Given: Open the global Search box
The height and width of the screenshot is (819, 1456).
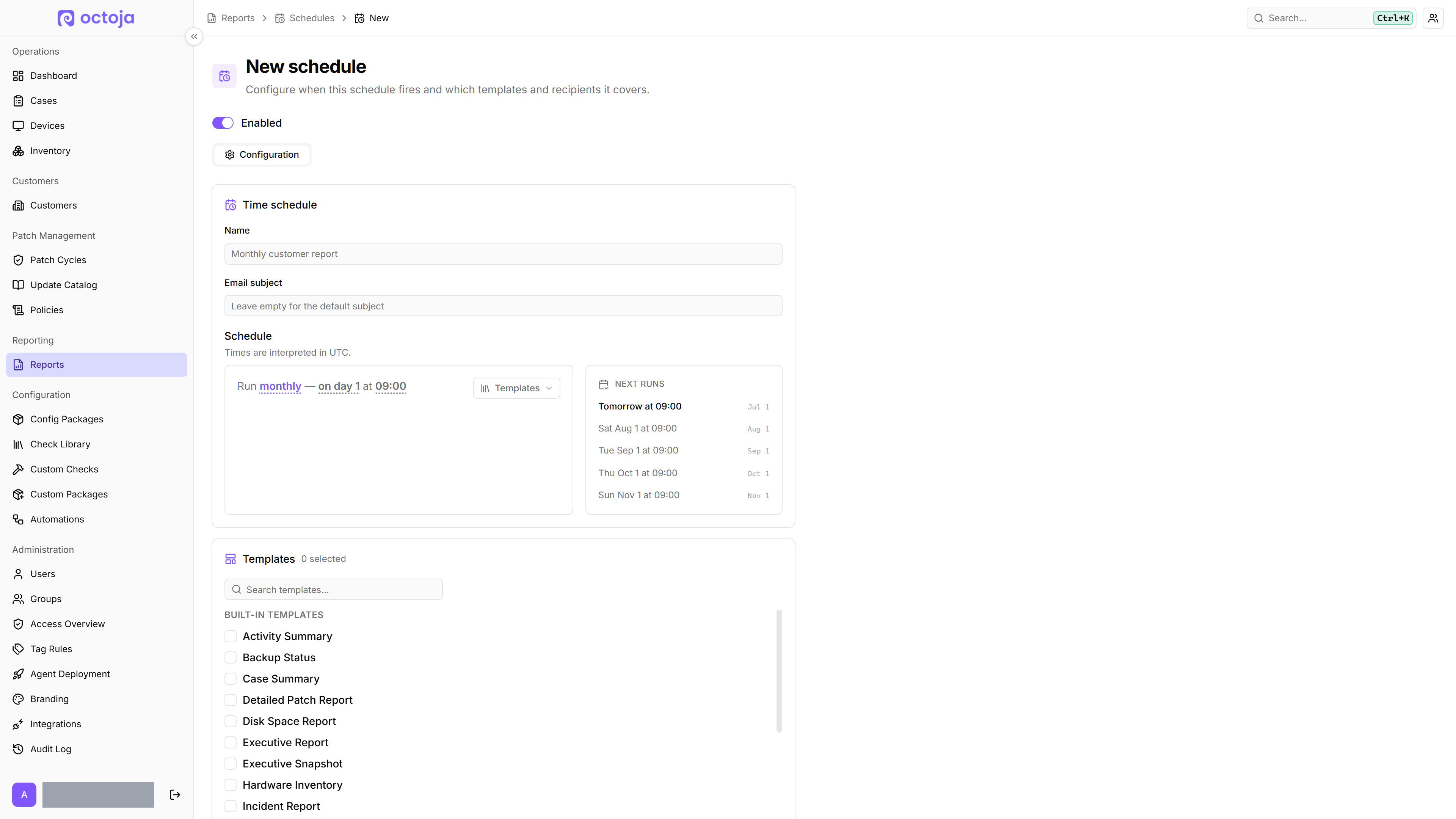Looking at the screenshot, I should [1331, 18].
